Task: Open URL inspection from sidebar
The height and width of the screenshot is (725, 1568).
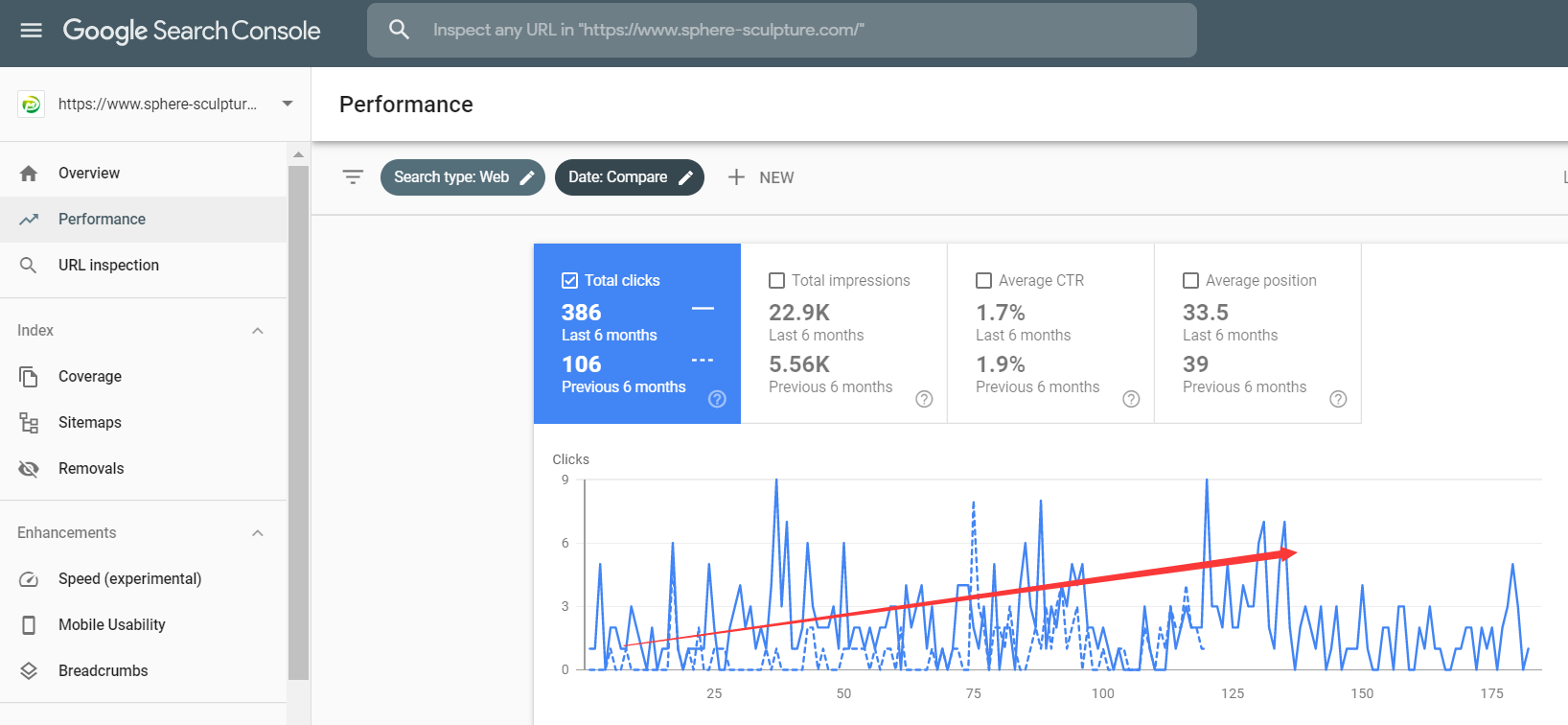Action: [144, 266]
